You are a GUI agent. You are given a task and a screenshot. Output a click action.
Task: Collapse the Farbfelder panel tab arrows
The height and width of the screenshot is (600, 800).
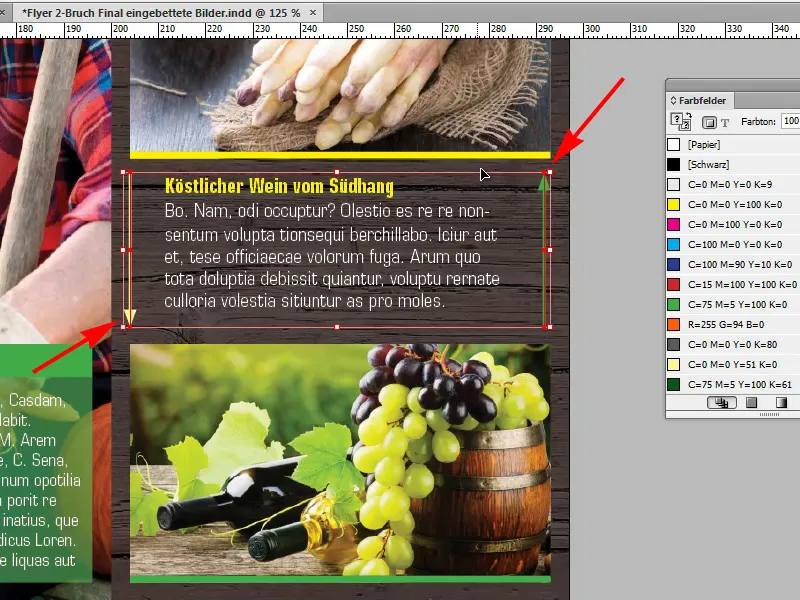coord(673,101)
